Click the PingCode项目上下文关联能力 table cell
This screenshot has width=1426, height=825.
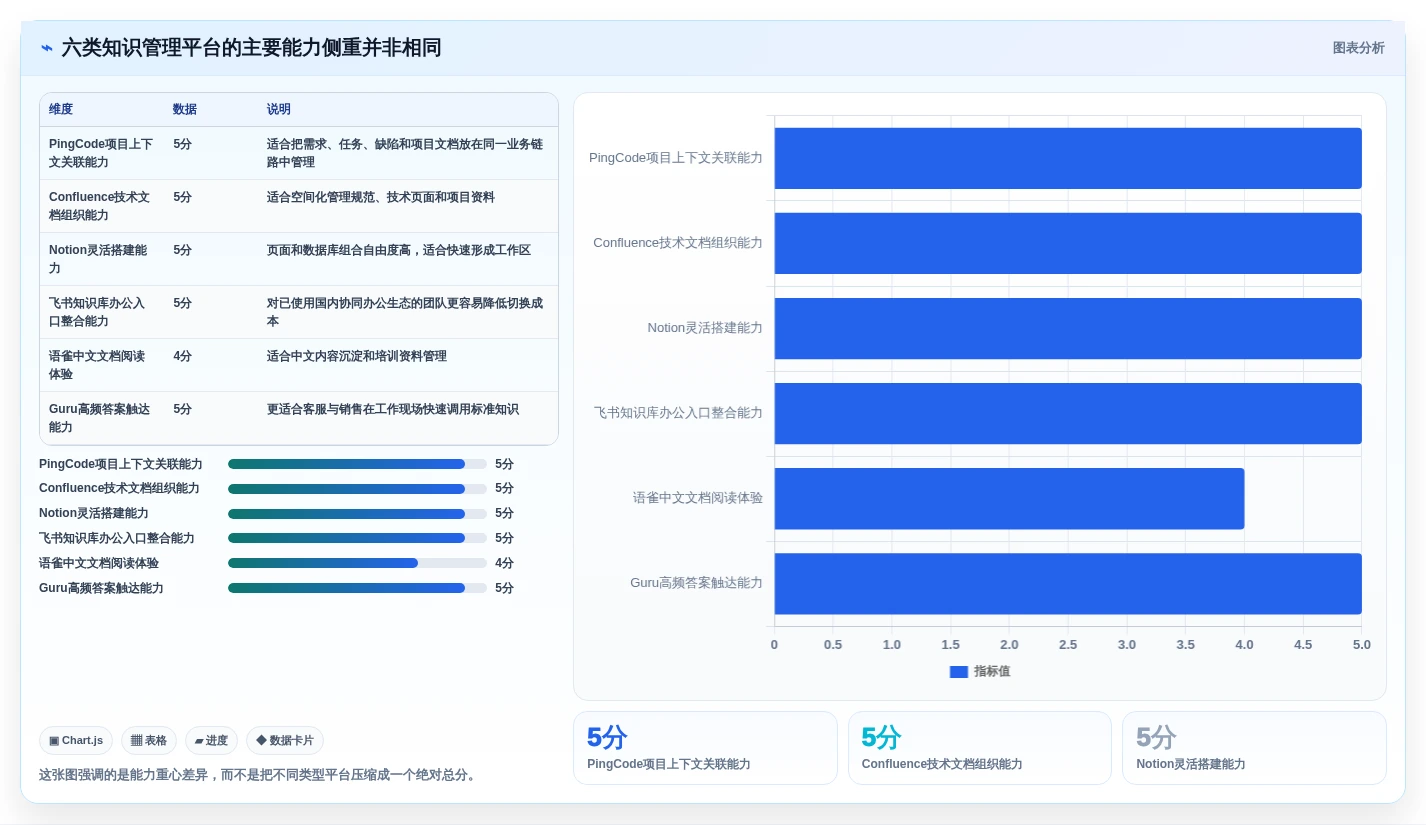point(101,153)
